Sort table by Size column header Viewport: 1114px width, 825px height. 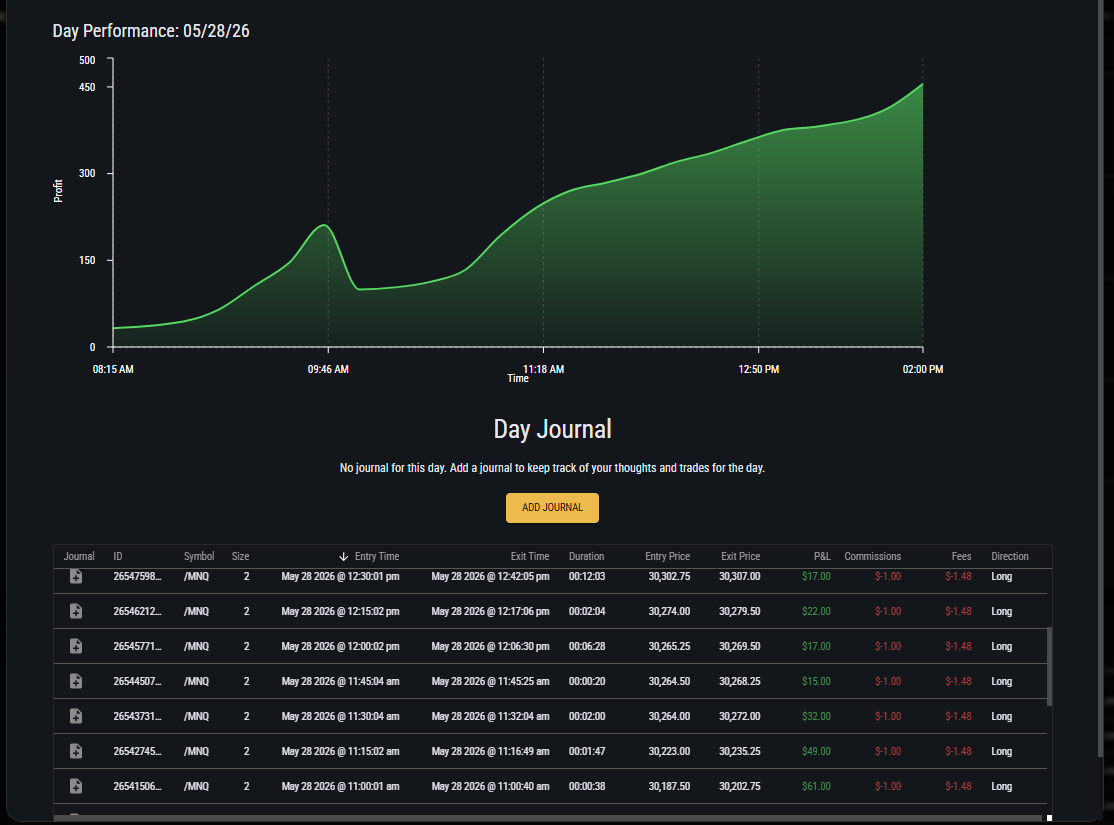coord(240,556)
